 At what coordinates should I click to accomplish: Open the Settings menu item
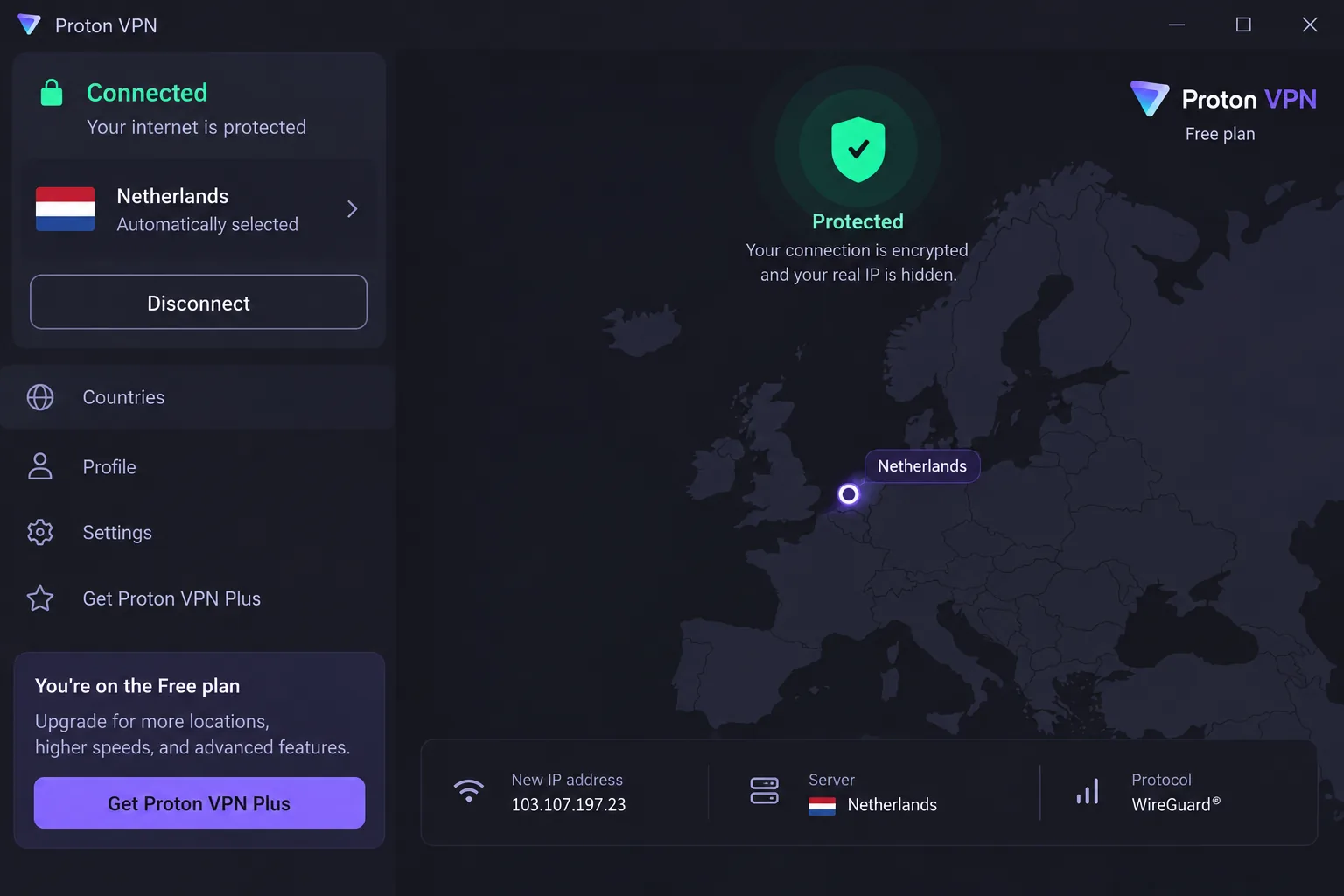pyautogui.click(x=198, y=532)
